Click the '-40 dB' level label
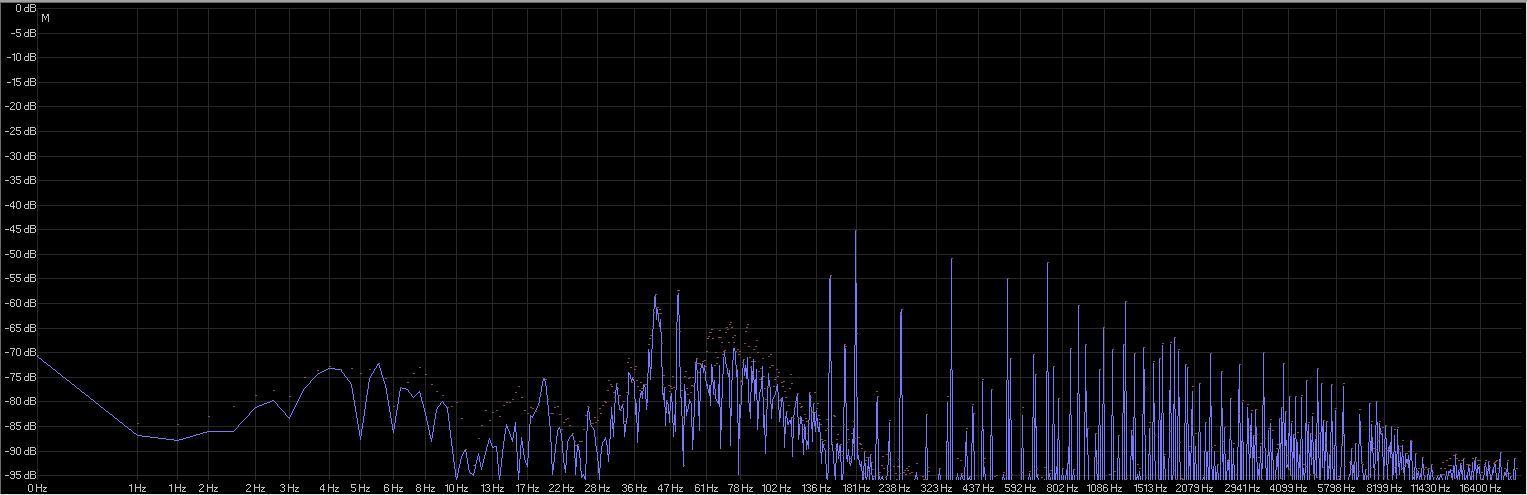Screen dimensions: 1527x495 point(21,205)
